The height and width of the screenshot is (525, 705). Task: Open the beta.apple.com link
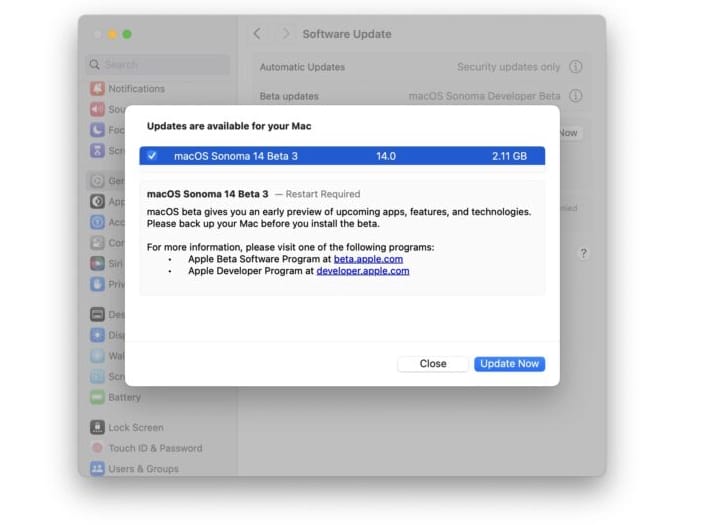click(368, 259)
